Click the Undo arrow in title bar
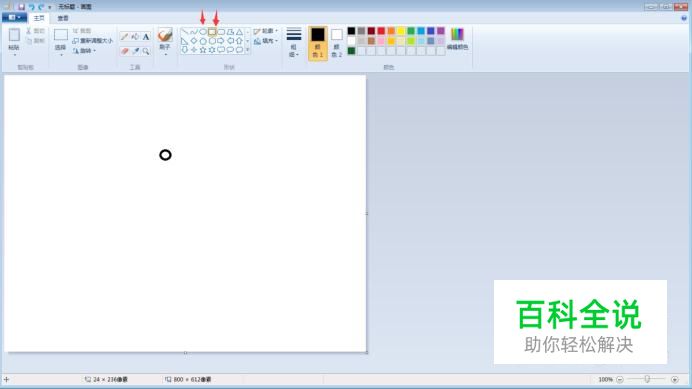The width and height of the screenshot is (692, 389). point(31,7)
